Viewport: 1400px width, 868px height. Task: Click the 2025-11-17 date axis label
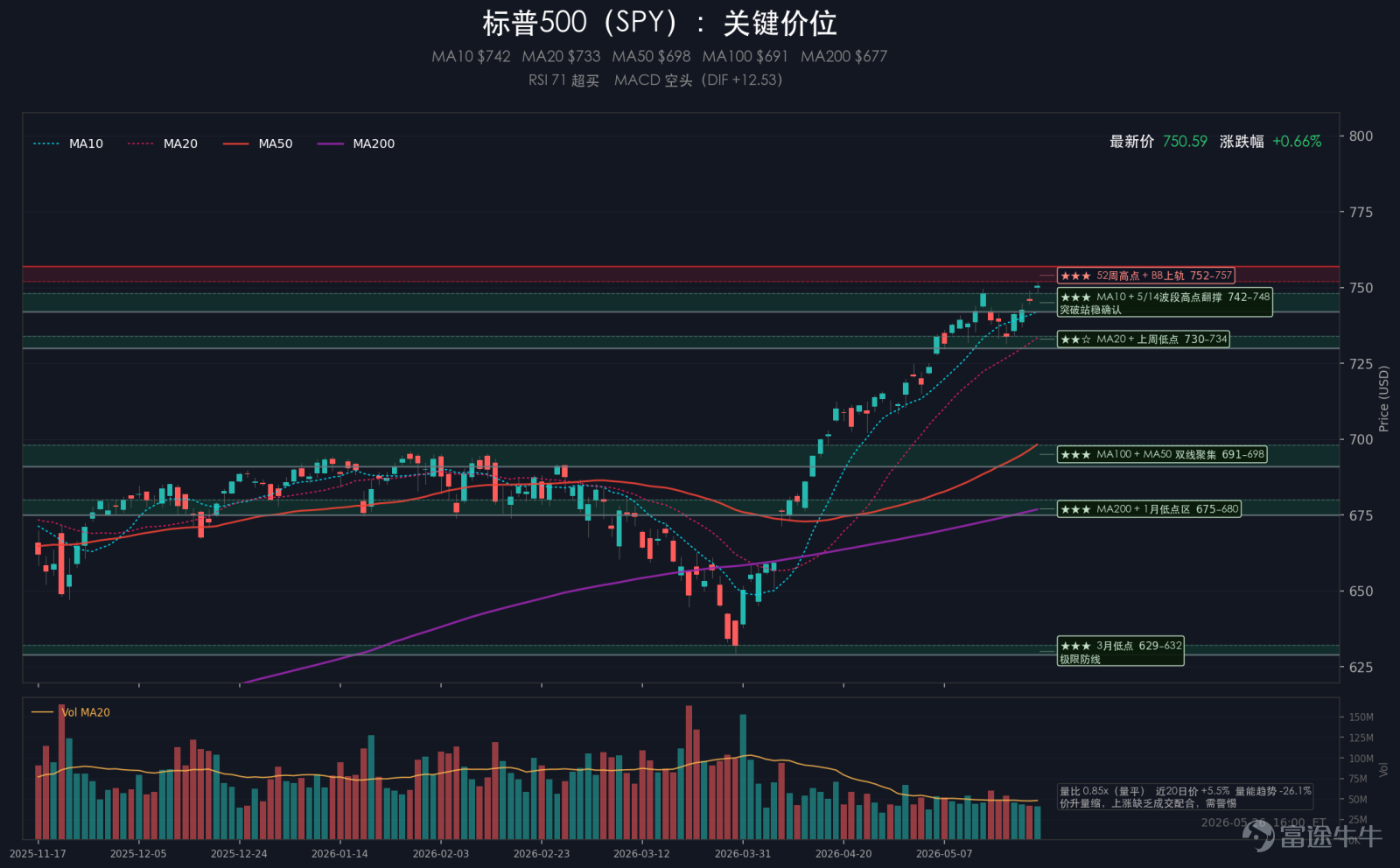pyautogui.click(x=38, y=854)
